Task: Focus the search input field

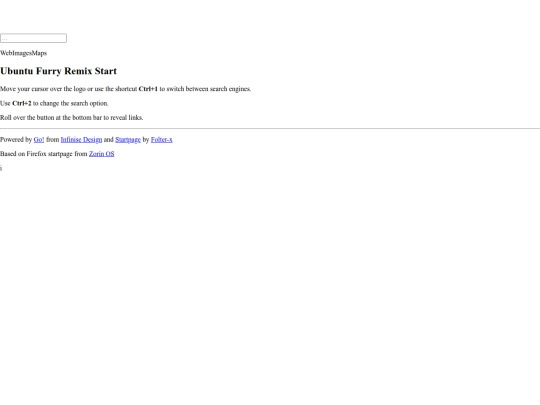Action: 33,38
